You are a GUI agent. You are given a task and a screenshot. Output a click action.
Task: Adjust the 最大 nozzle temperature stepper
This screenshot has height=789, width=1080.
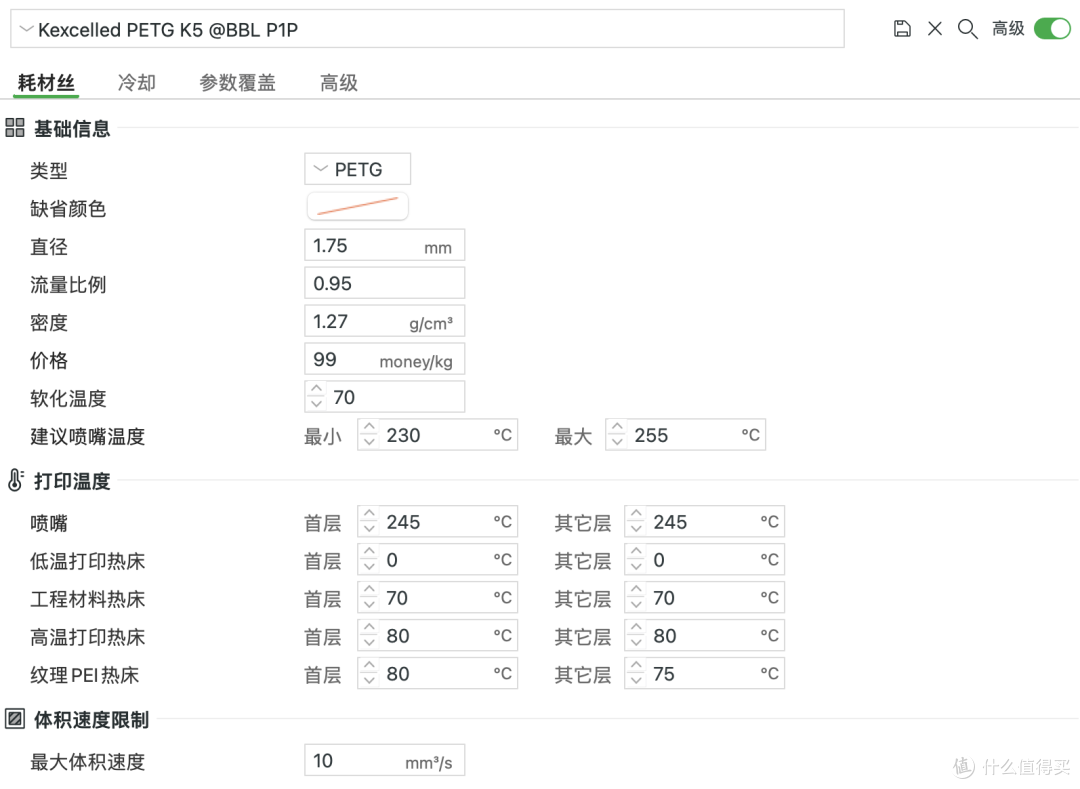pos(617,434)
